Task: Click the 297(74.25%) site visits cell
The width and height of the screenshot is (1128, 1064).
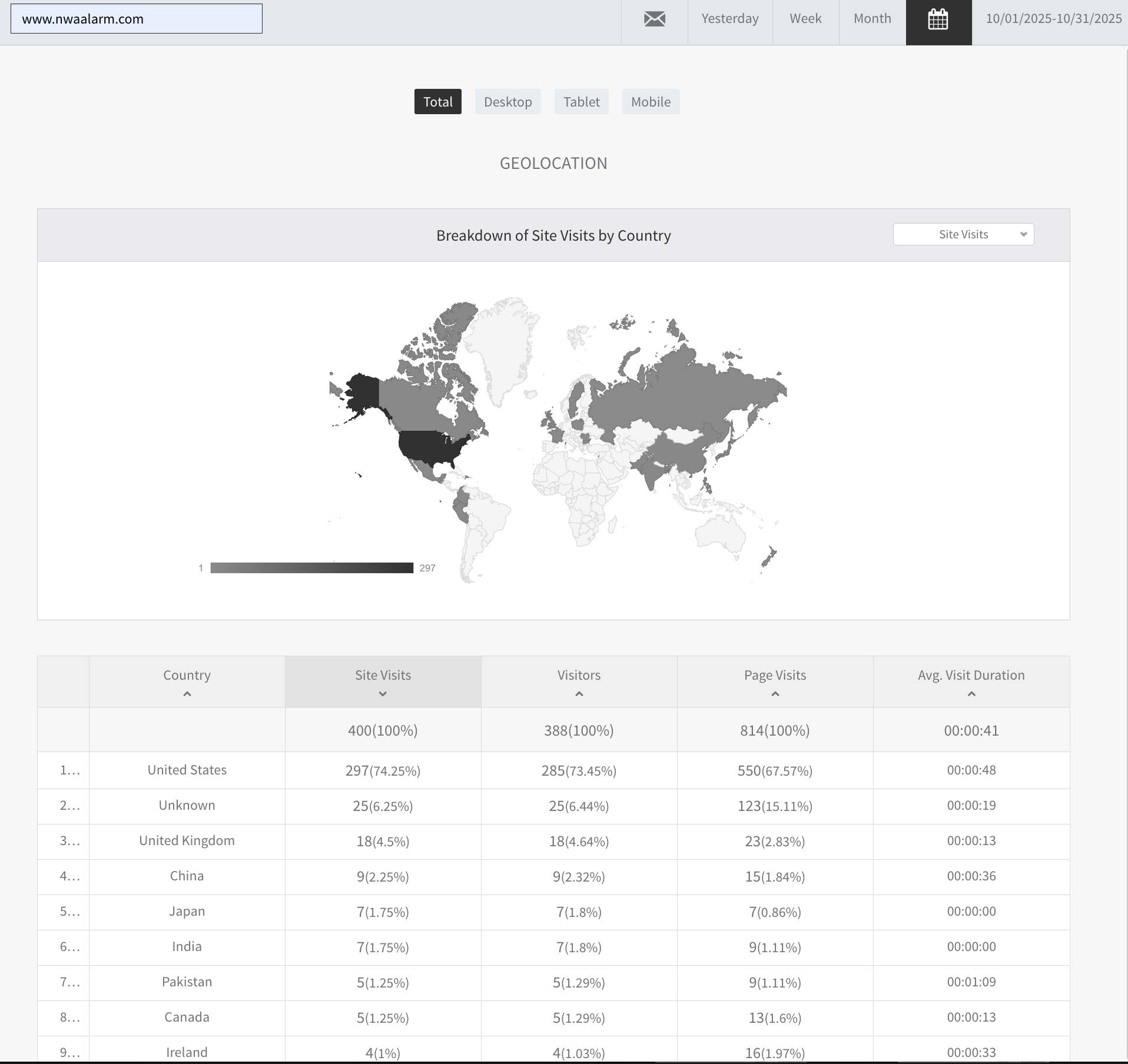Action: tap(383, 771)
